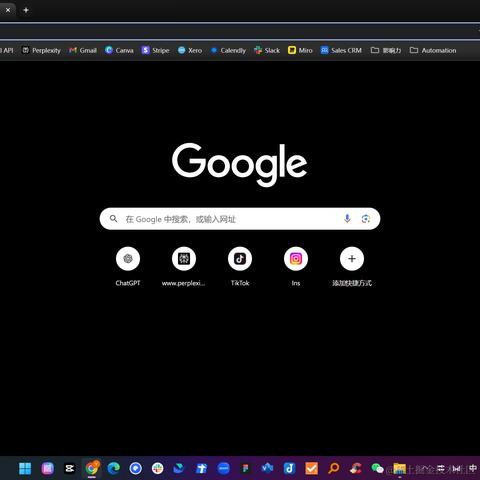Open WeChat from the taskbar

pyautogui.click(x=377, y=468)
